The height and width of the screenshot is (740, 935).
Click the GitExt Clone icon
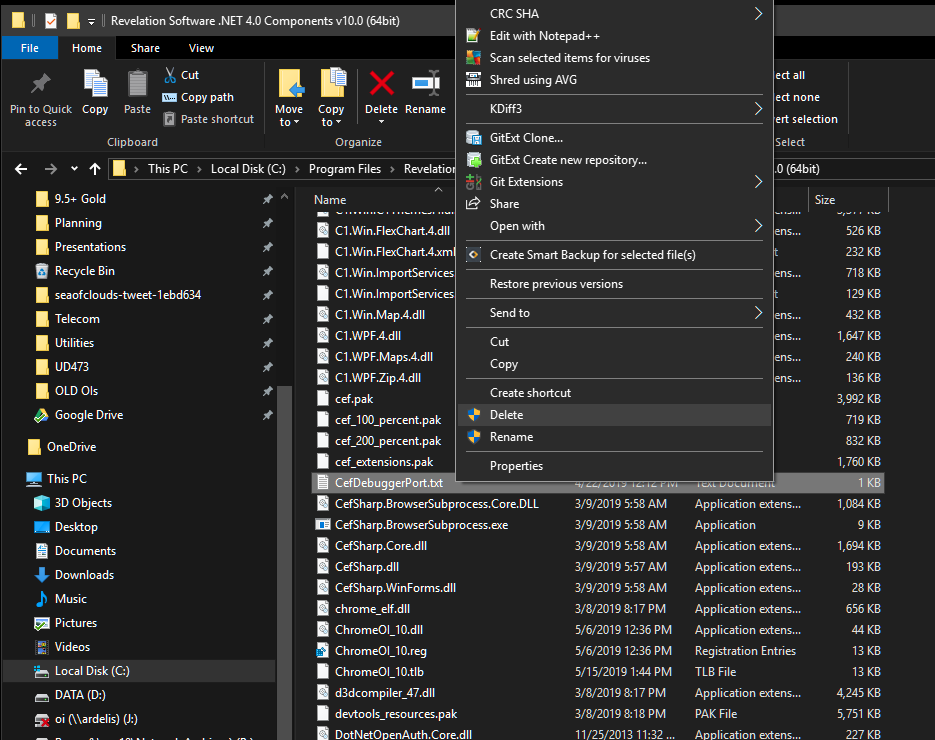click(x=473, y=138)
